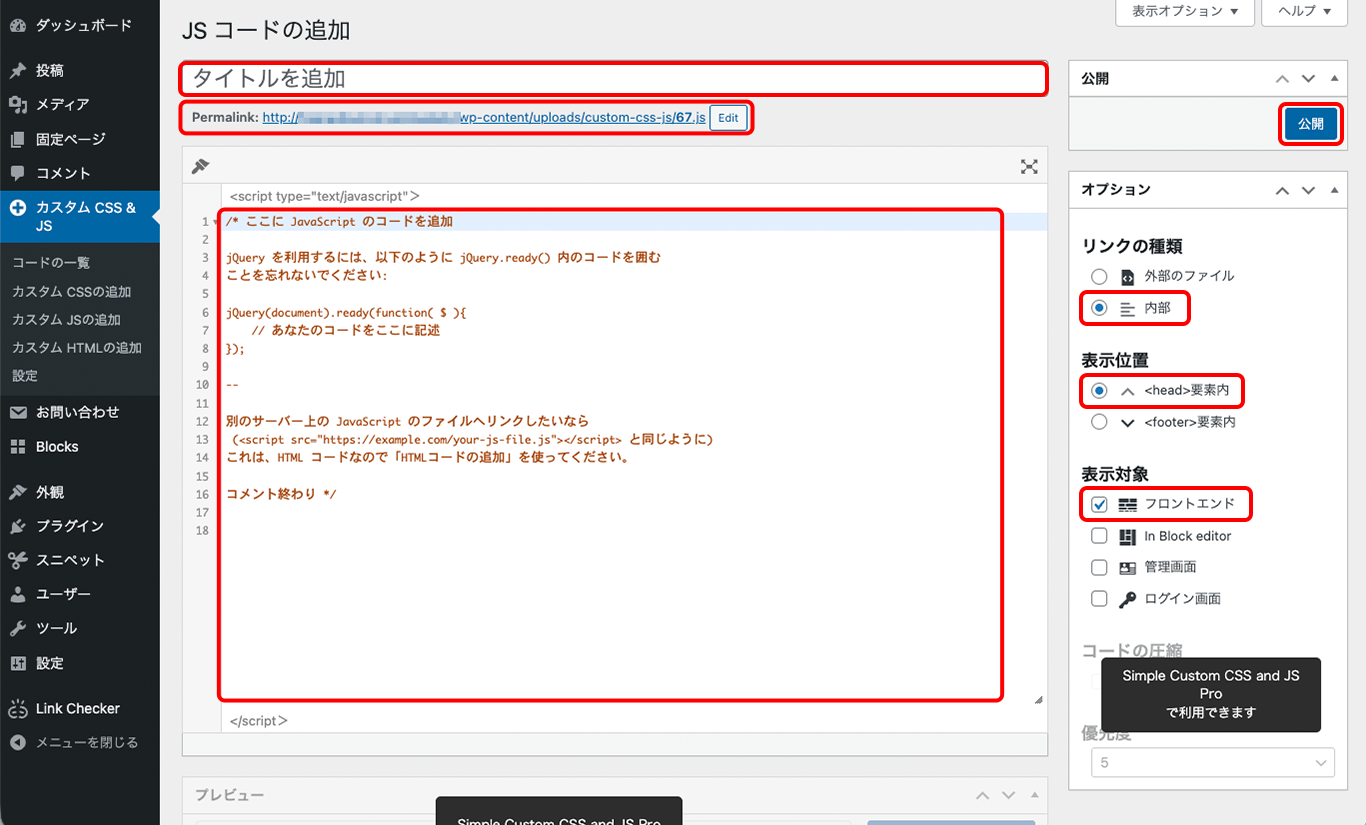Open the スニペット menu item
1366x825 pixels.
tap(69, 560)
